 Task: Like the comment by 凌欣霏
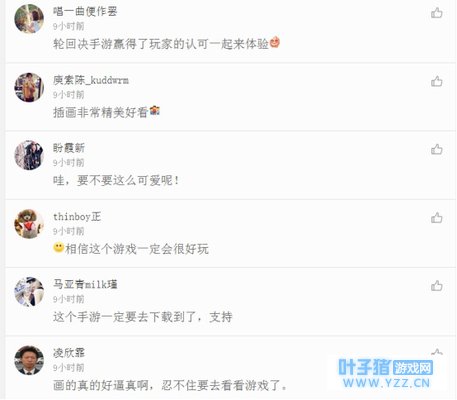[x=437, y=353]
